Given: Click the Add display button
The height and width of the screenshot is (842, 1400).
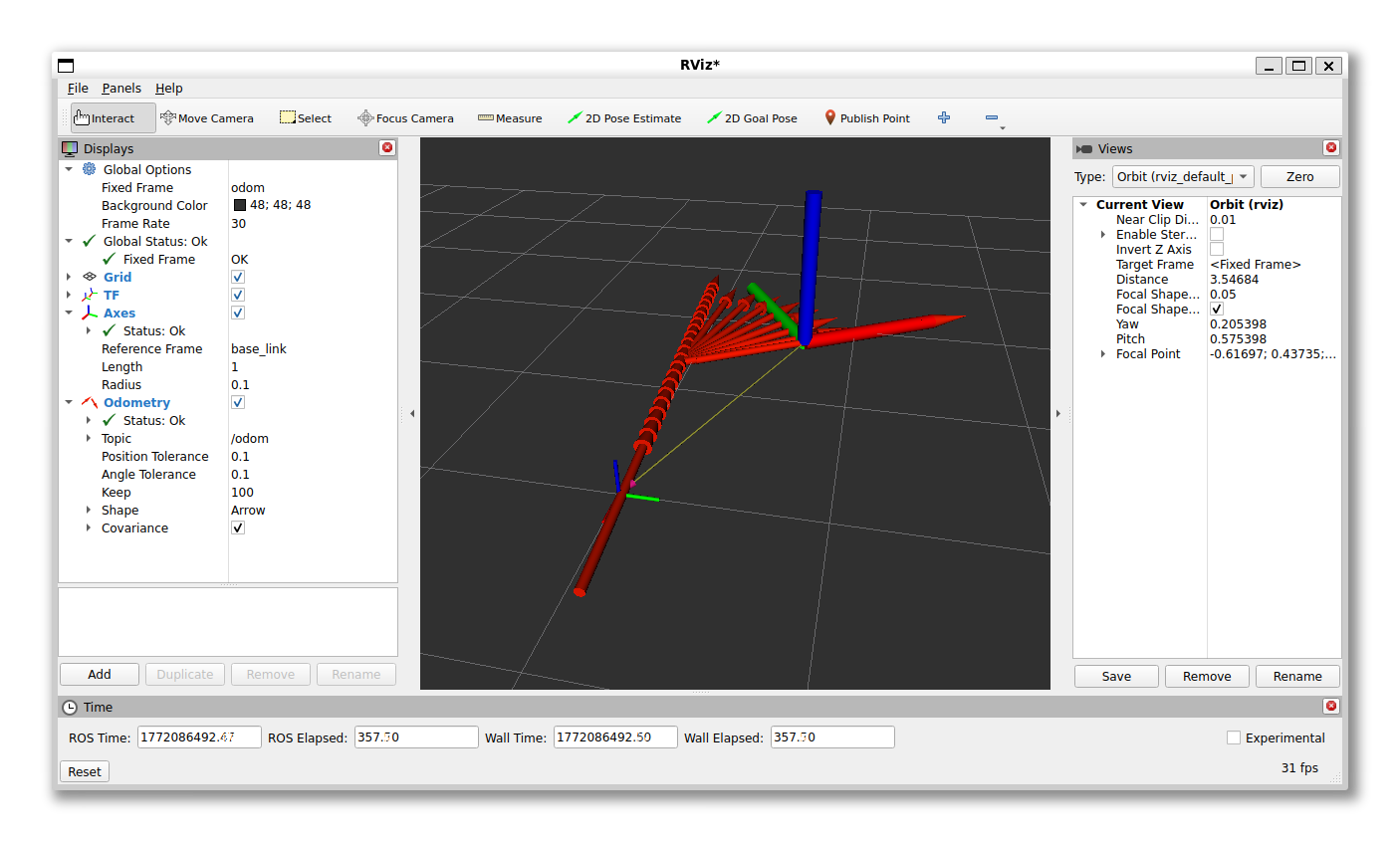Looking at the screenshot, I should 100,675.
